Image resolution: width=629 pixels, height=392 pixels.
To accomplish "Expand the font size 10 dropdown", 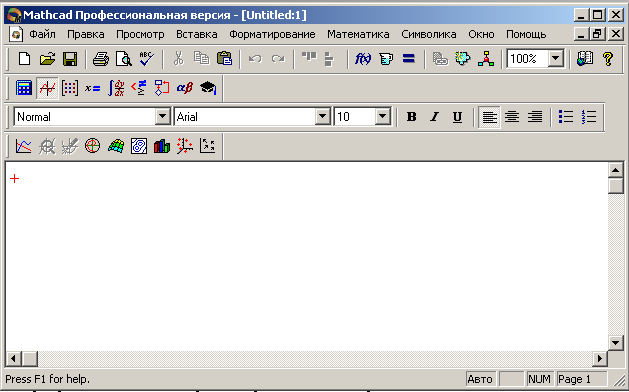I will [383, 117].
